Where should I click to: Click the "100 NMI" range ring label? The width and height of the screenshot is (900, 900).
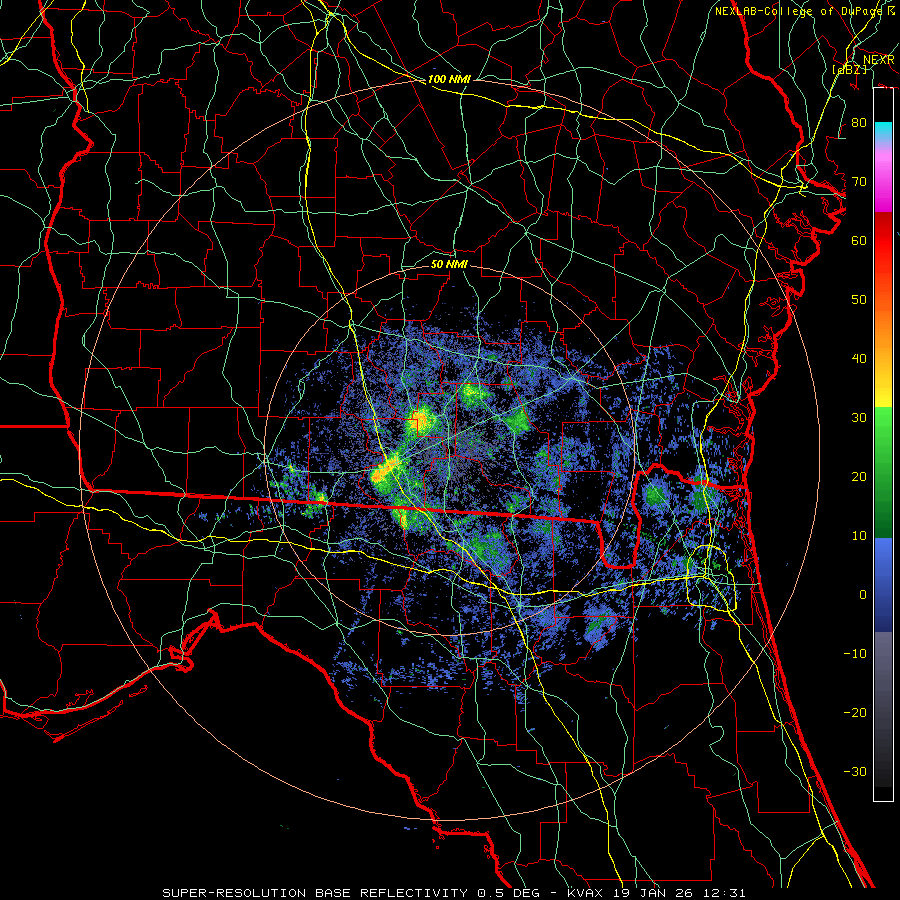449,79
